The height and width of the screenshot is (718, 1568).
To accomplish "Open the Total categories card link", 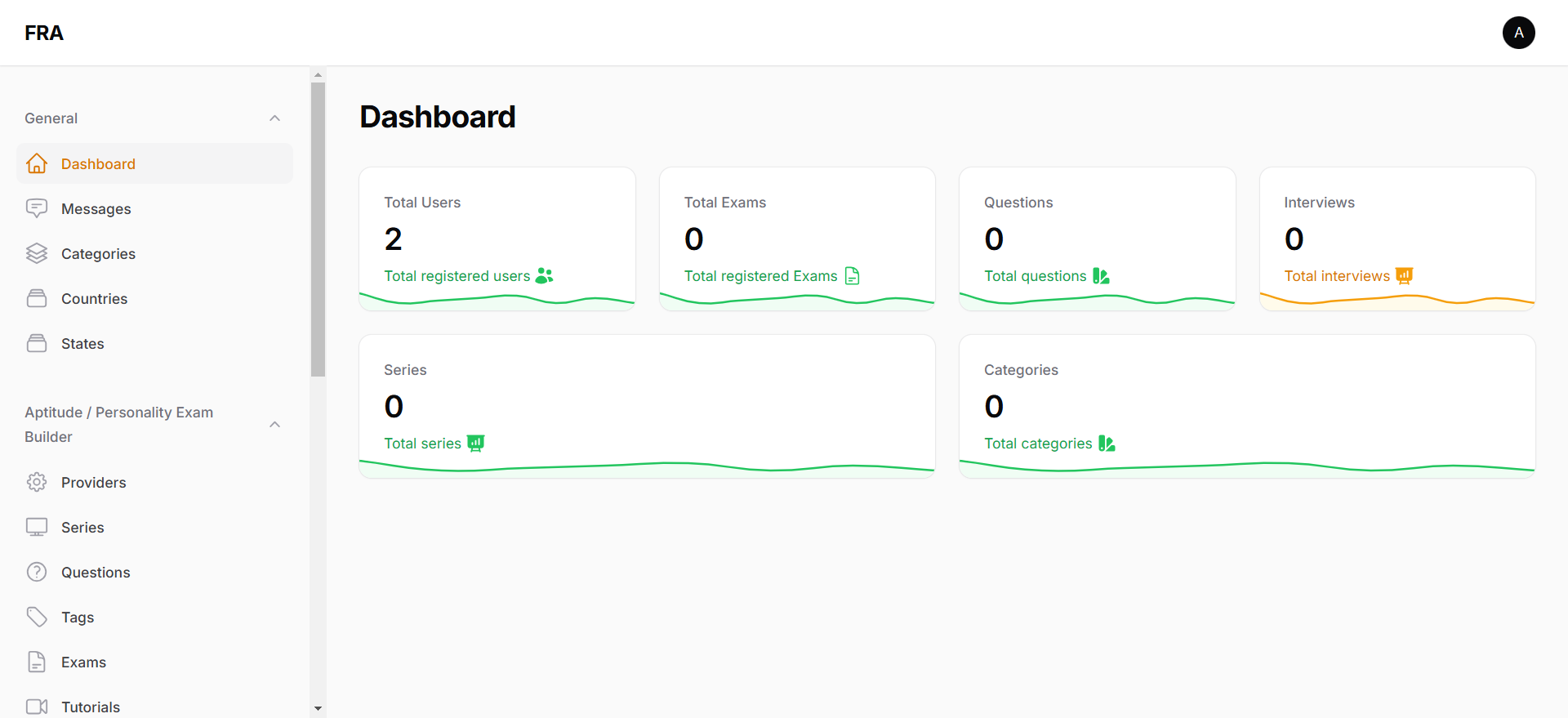I will point(1038,444).
